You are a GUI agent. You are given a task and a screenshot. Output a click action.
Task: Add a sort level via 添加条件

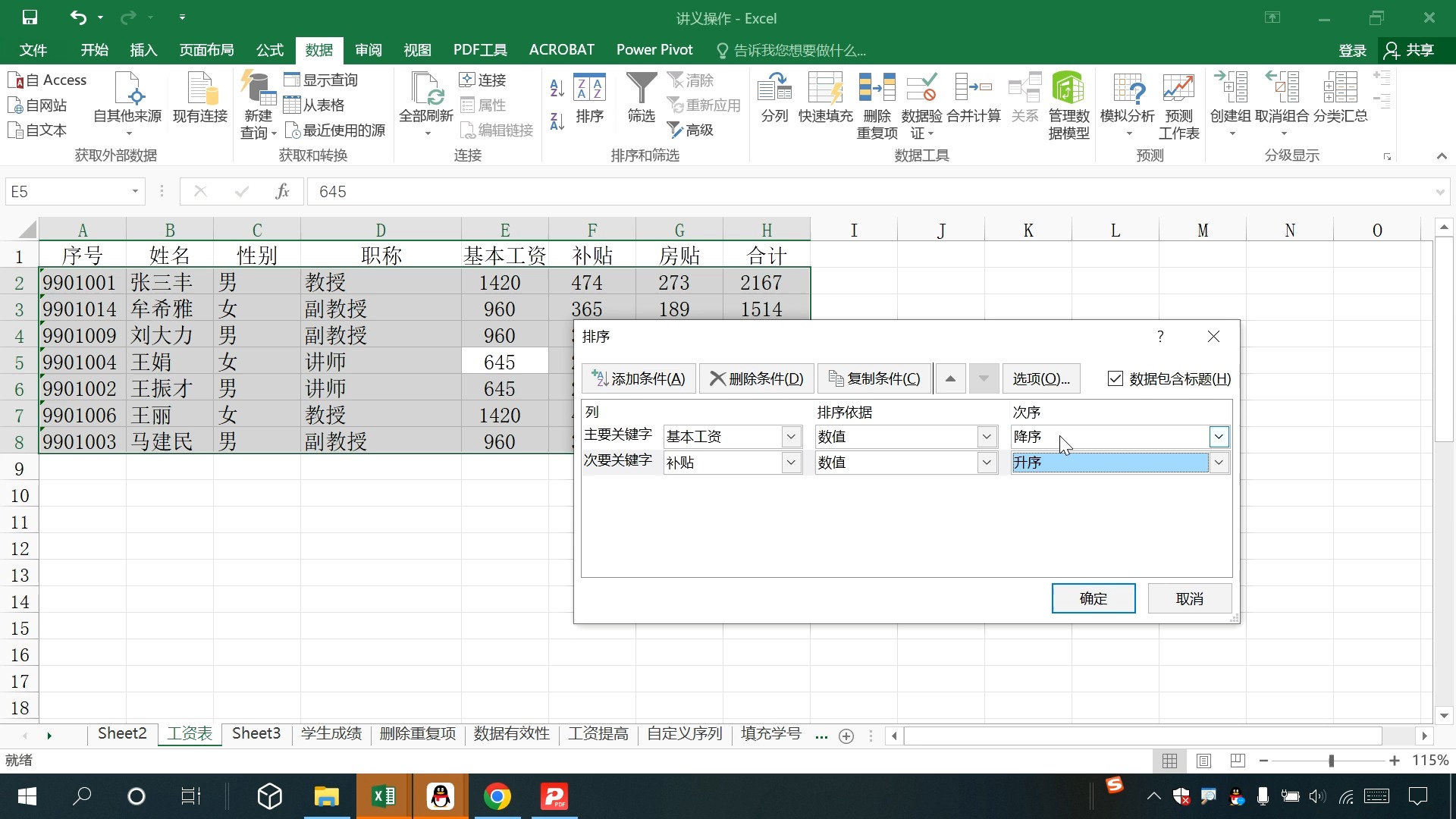(x=639, y=378)
